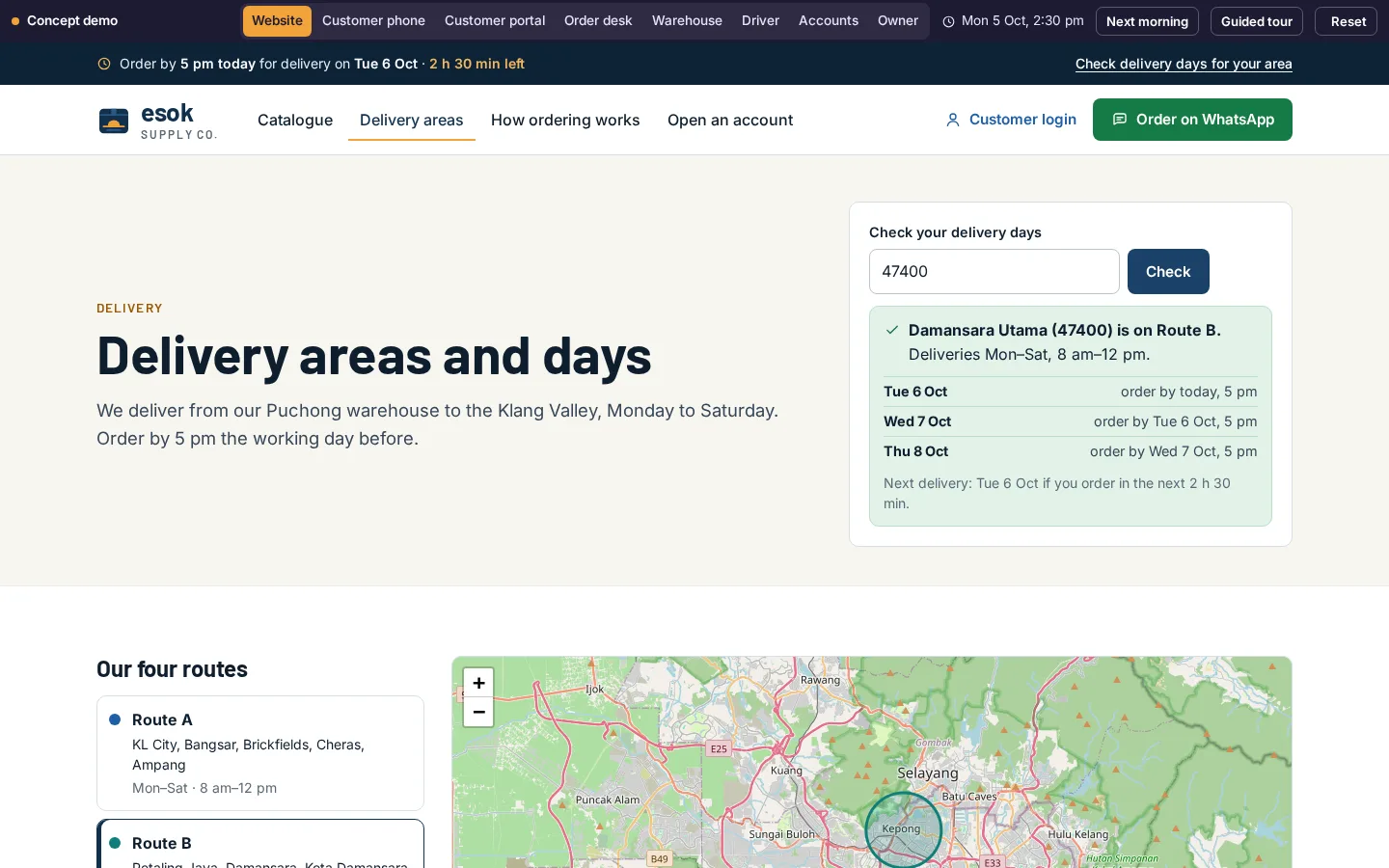Click the Next morning button

[1147, 21]
